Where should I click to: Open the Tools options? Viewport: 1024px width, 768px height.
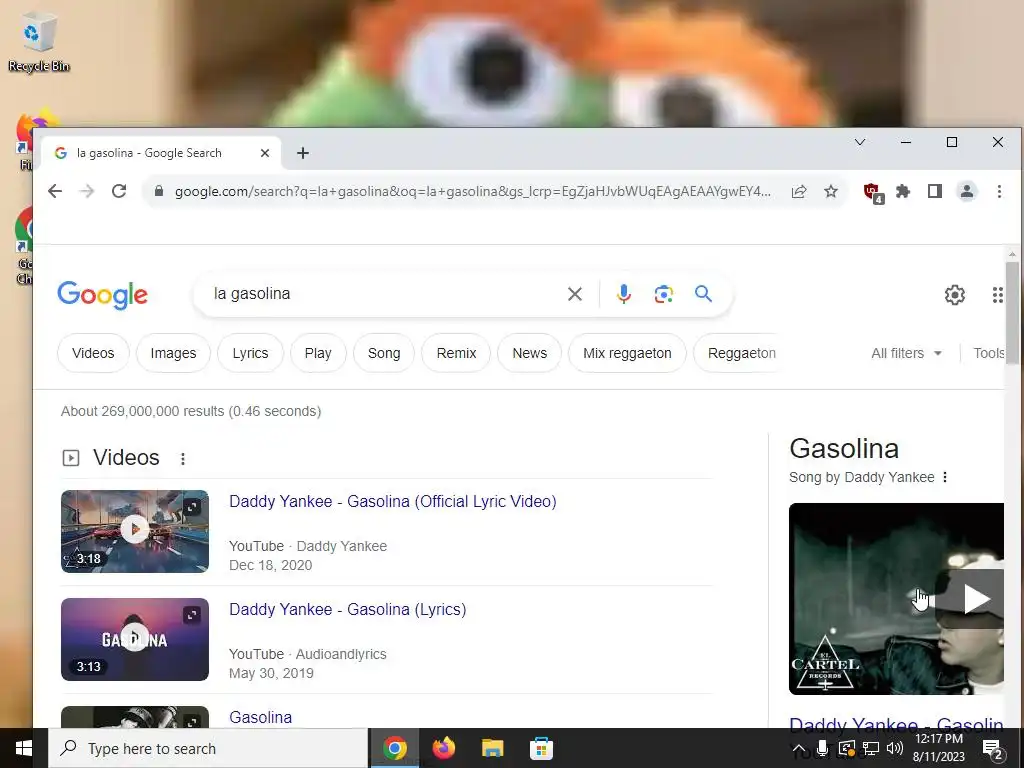pos(989,353)
